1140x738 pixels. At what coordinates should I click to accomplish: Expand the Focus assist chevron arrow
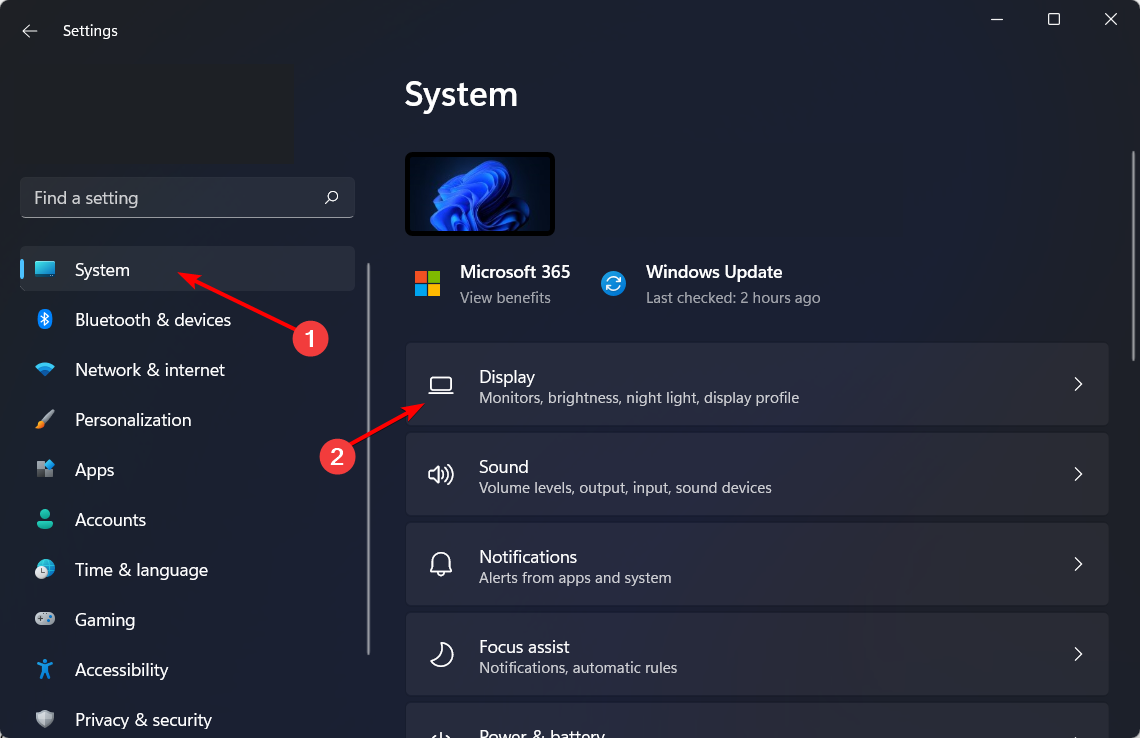(1078, 654)
